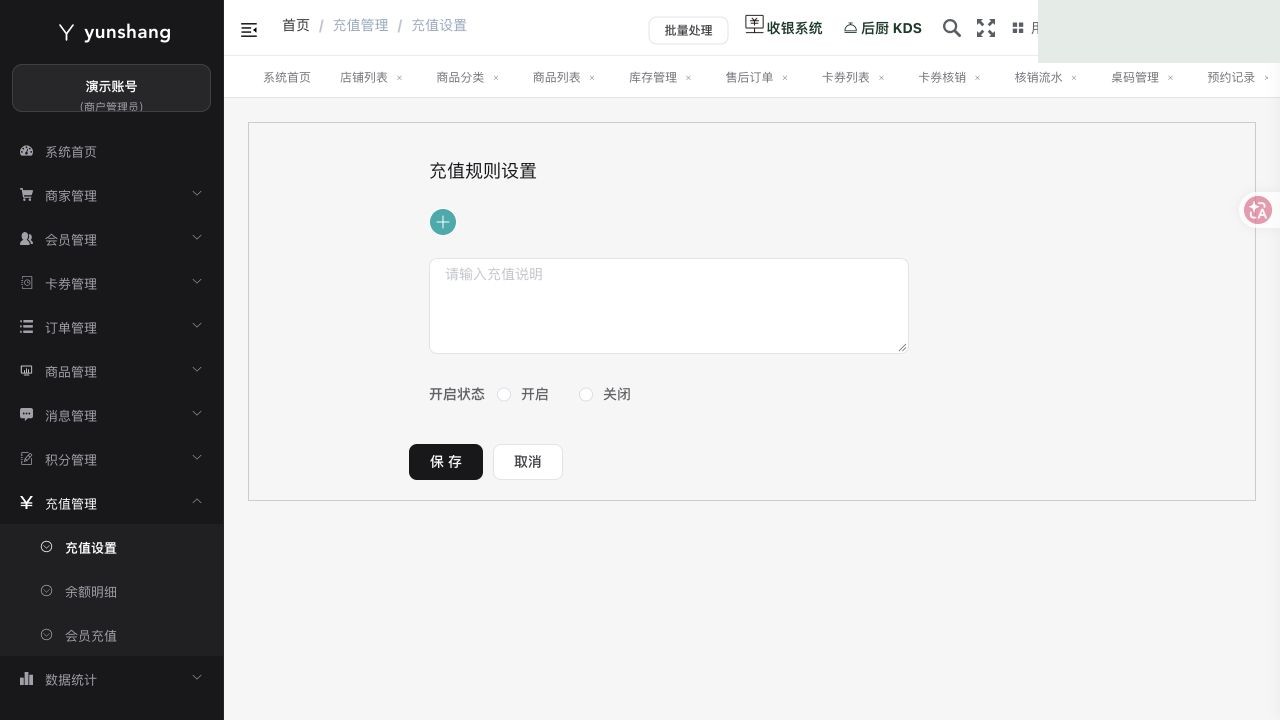Click 首页 in the breadcrumb
The width and height of the screenshot is (1280, 720).
pyautogui.click(x=296, y=25)
